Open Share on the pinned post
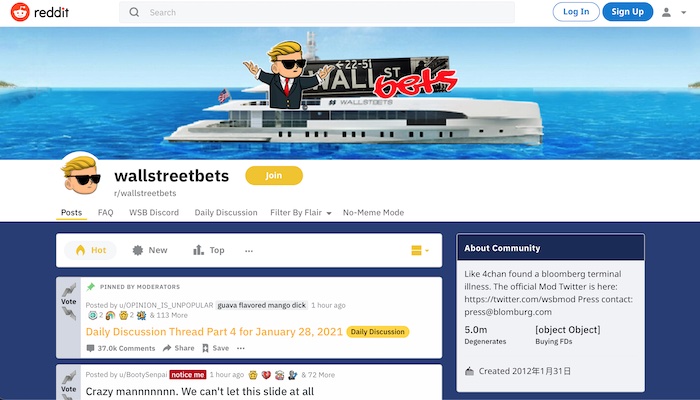Viewport: 700px width, 400px height. (179, 348)
